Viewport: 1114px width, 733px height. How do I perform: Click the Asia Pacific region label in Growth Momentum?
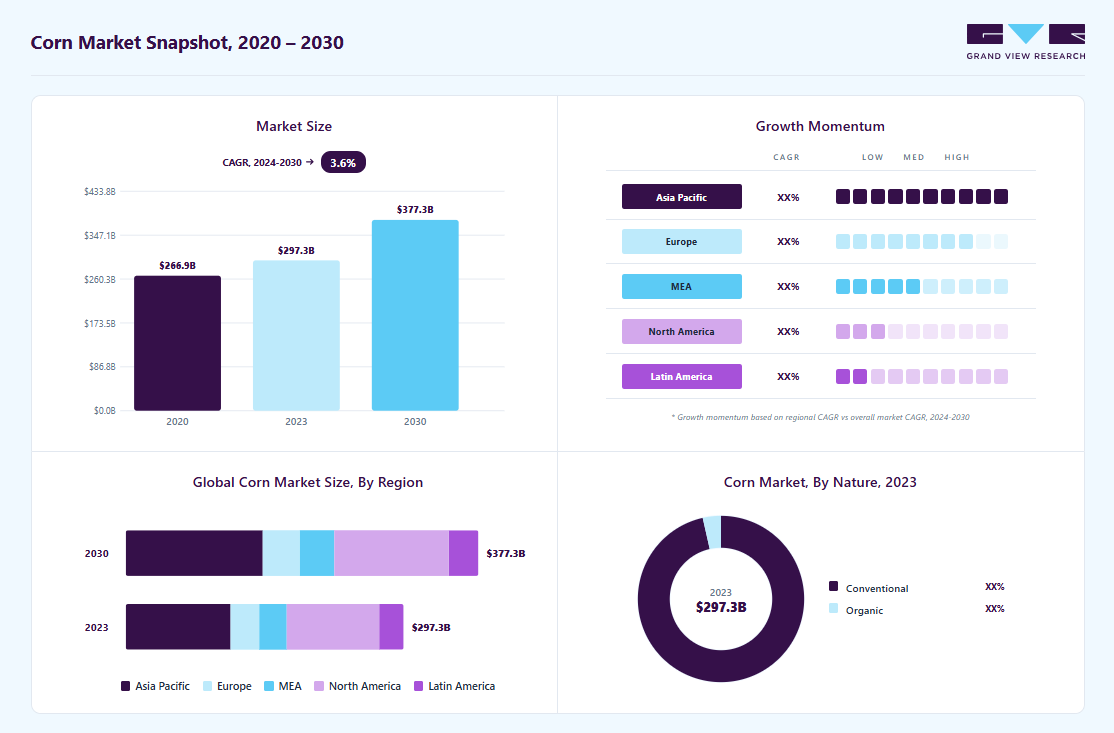pyautogui.click(x=681, y=197)
